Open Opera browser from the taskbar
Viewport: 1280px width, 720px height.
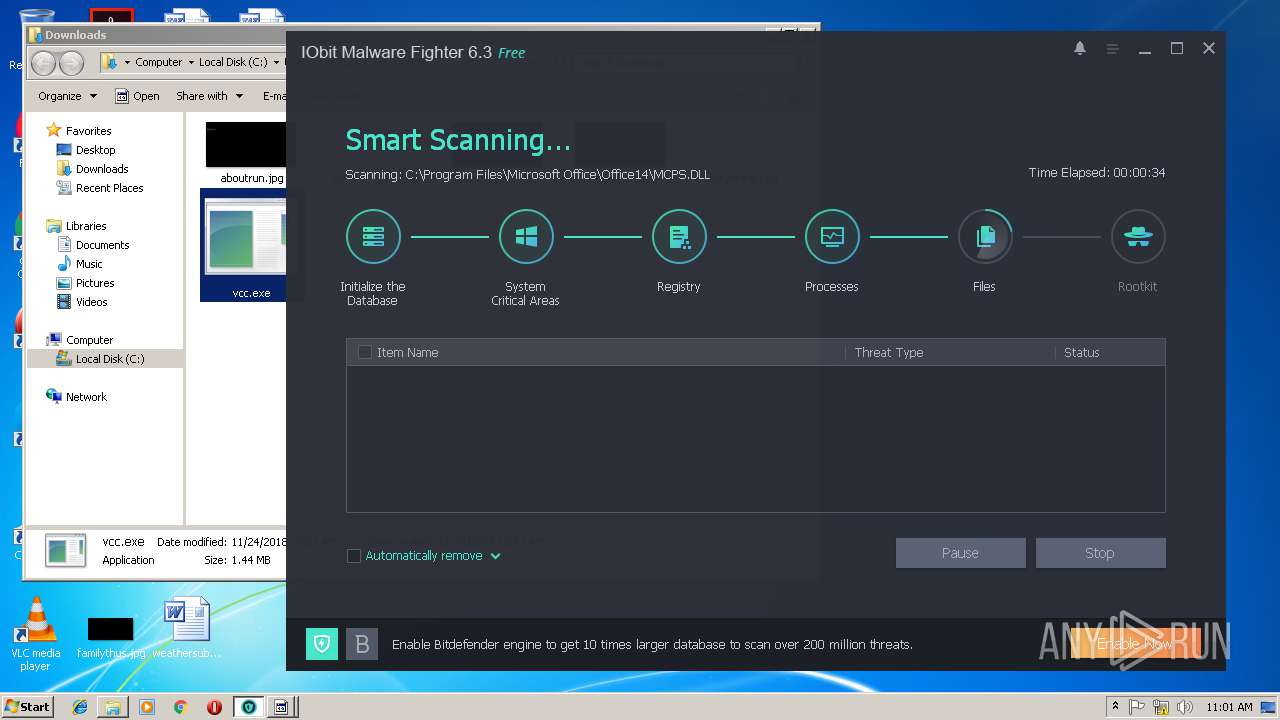click(x=214, y=707)
